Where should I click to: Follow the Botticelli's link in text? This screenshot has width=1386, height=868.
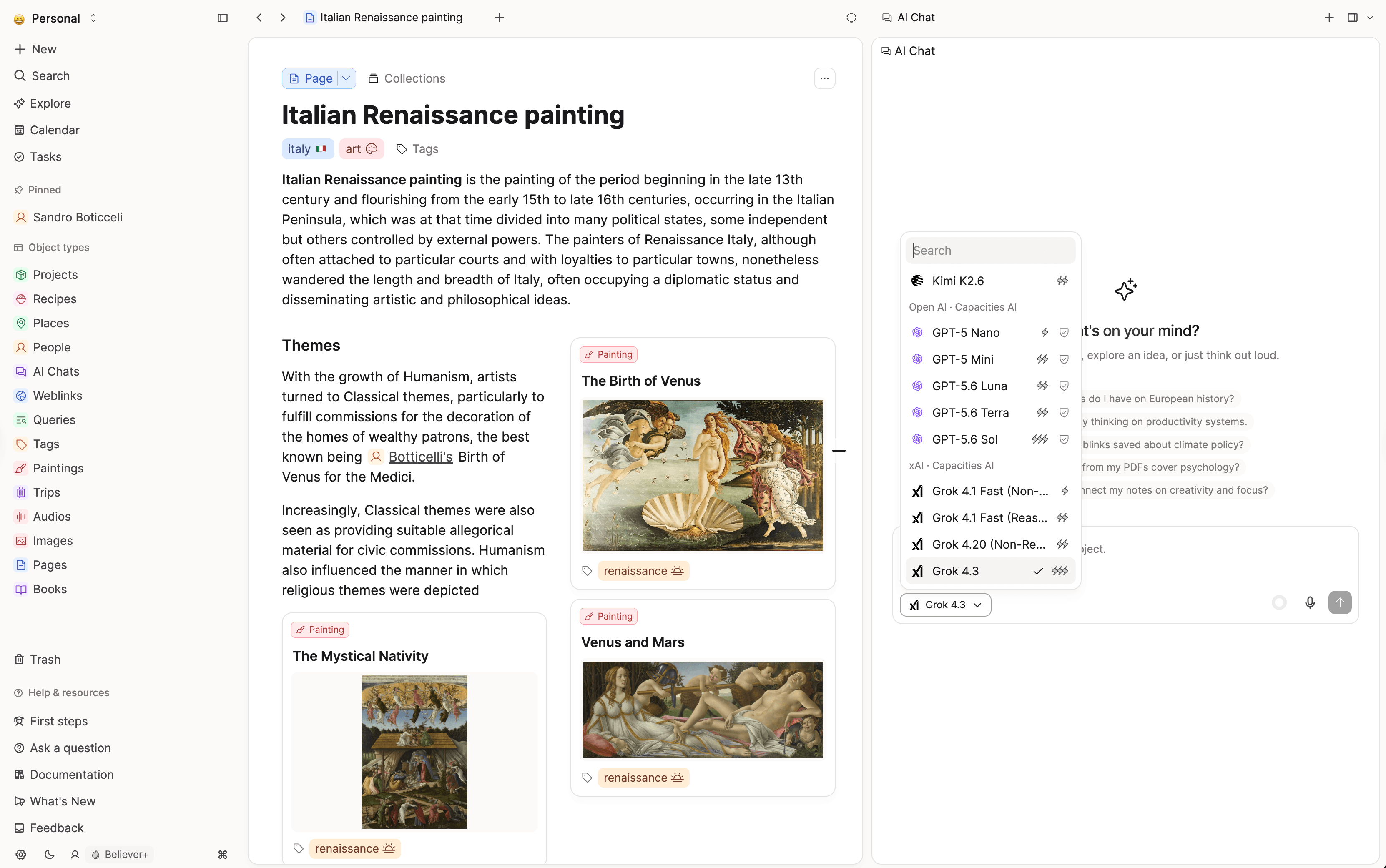420,457
